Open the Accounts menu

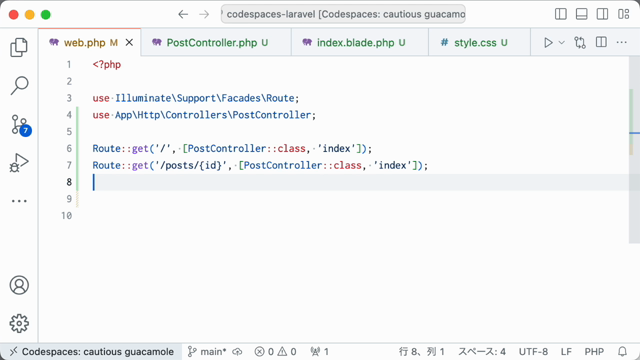click(19, 285)
